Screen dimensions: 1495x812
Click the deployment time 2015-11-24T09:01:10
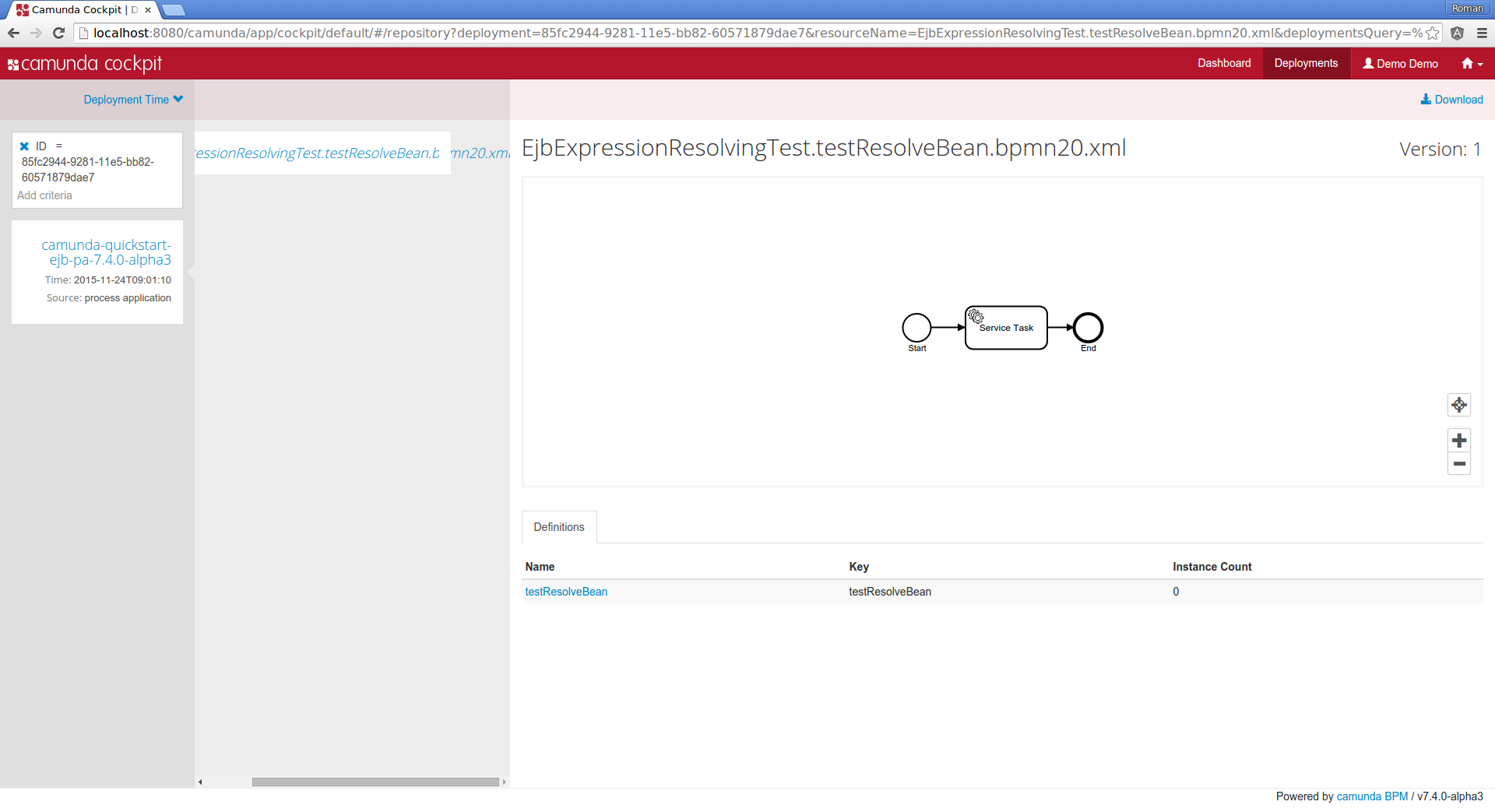pos(122,280)
